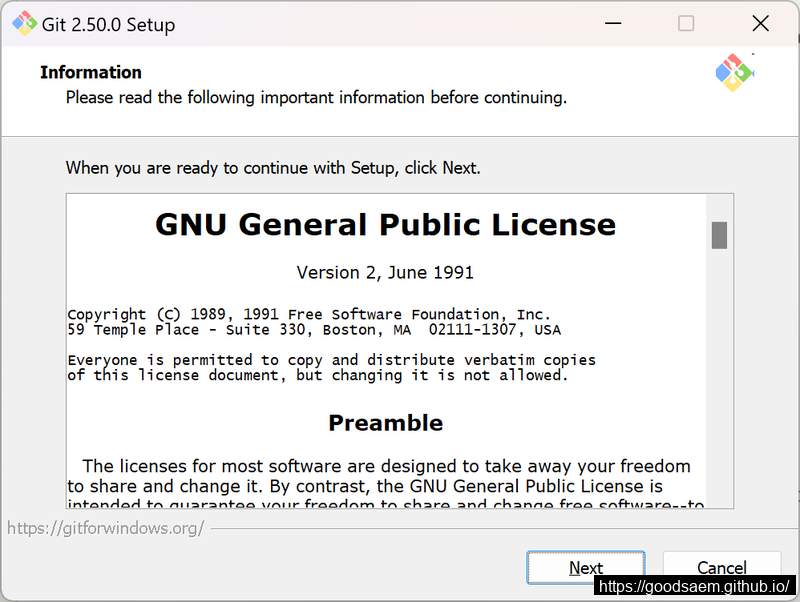Click the 'Git 2.50.0 Setup' window title
This screenshot has height=602, width=800.
(x=108, y=24)
